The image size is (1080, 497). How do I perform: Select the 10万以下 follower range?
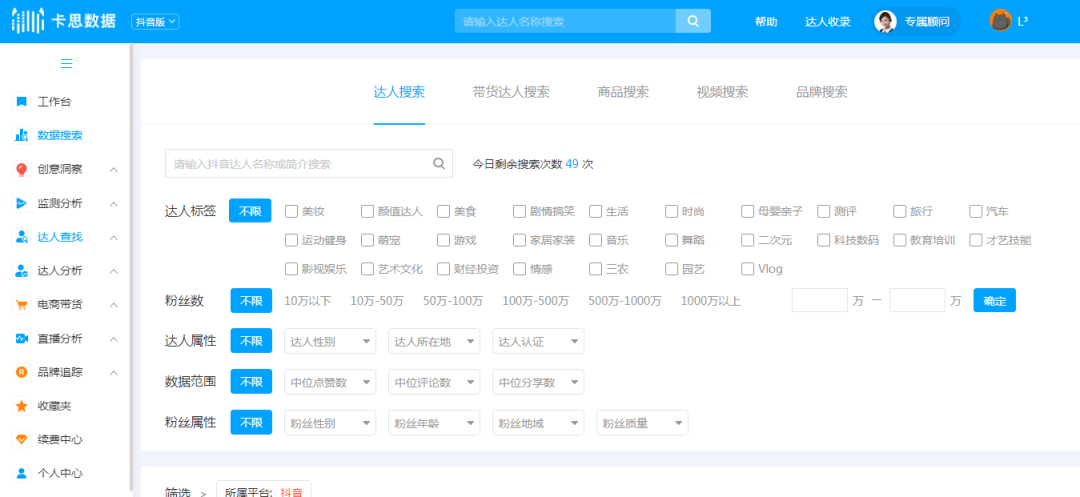tap(308, 301)
